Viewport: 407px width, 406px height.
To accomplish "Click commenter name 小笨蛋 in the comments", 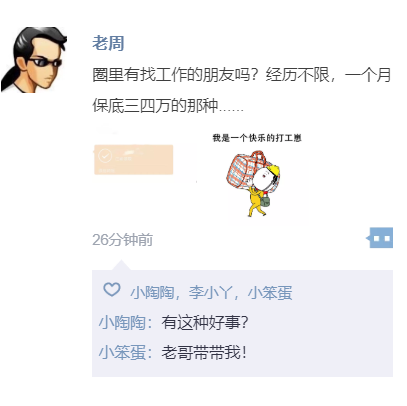I will coord(122,352).
